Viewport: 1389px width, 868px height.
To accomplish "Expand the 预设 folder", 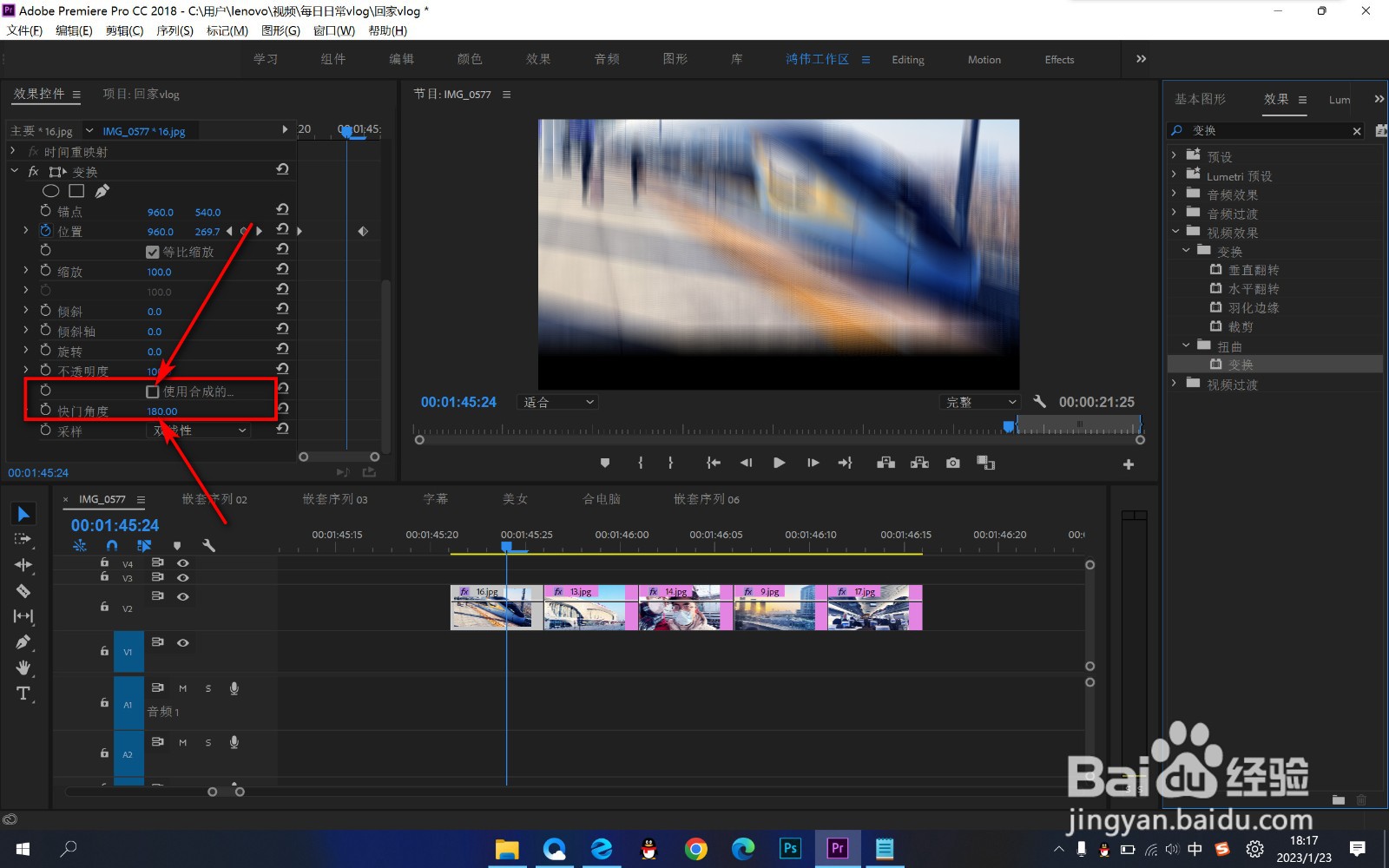I will click(1175, 155).
